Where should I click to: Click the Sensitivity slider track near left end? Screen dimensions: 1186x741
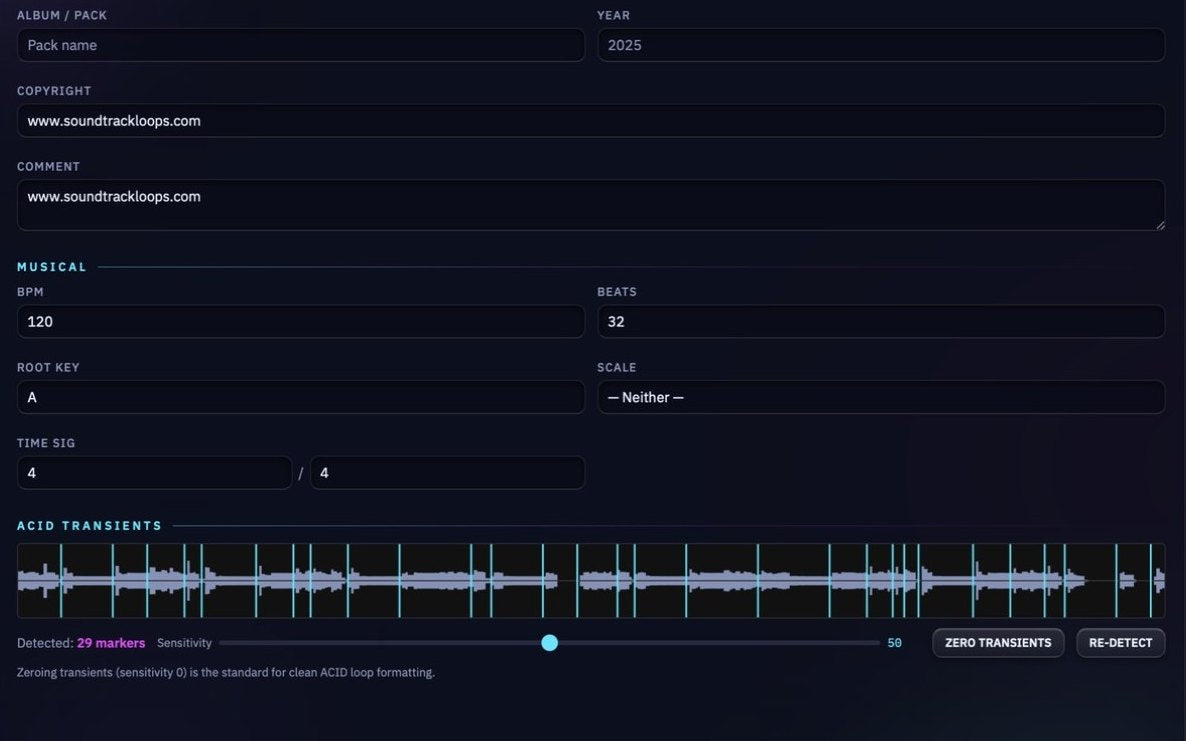point(234,643)
